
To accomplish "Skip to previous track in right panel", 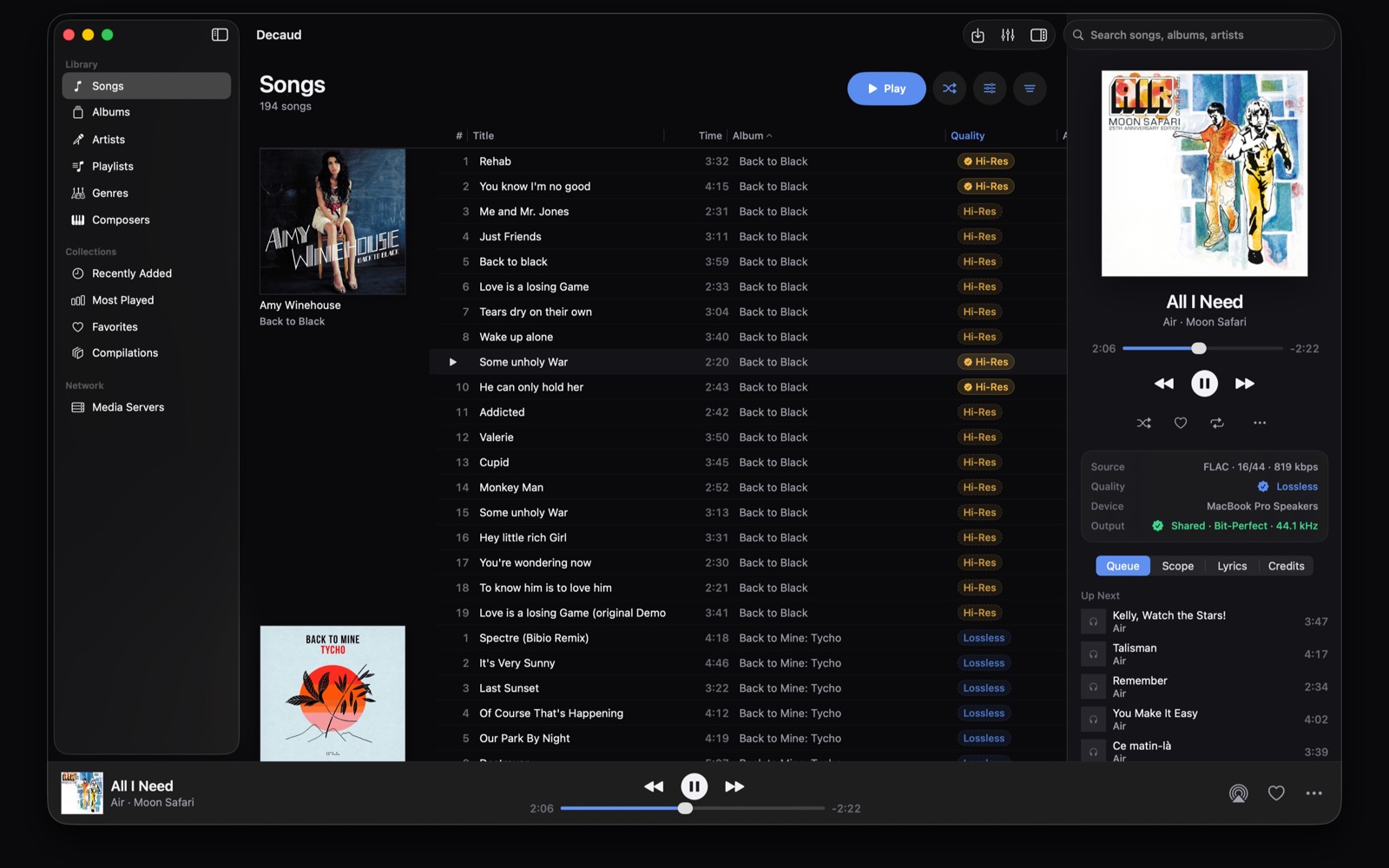I will point(1164,384).
